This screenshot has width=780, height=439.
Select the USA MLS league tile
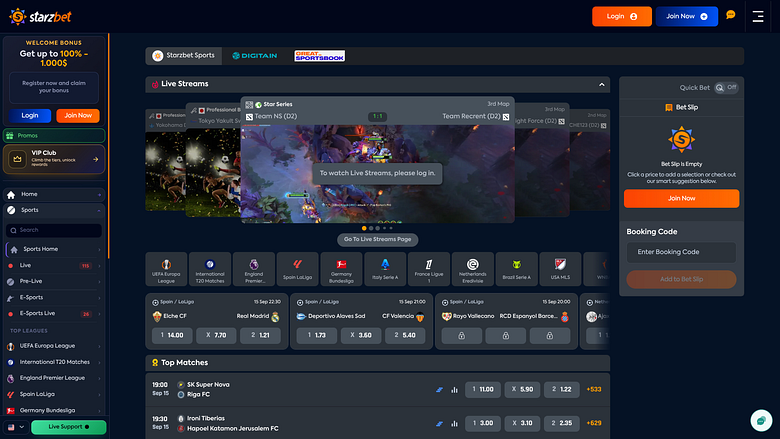(x=560, y=269)
